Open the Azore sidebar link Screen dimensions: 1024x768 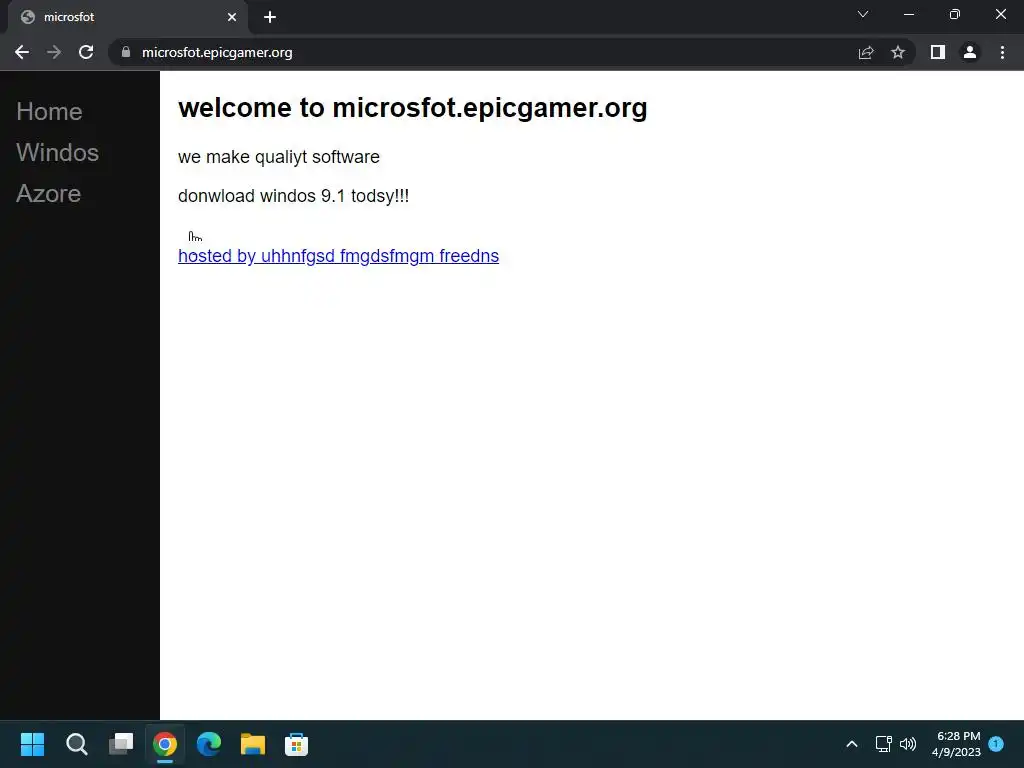48,194
